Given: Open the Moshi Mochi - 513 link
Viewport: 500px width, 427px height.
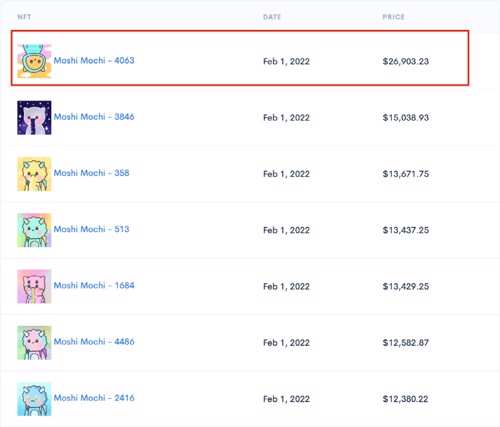Looking at the screenshot, I should [91, 229].
